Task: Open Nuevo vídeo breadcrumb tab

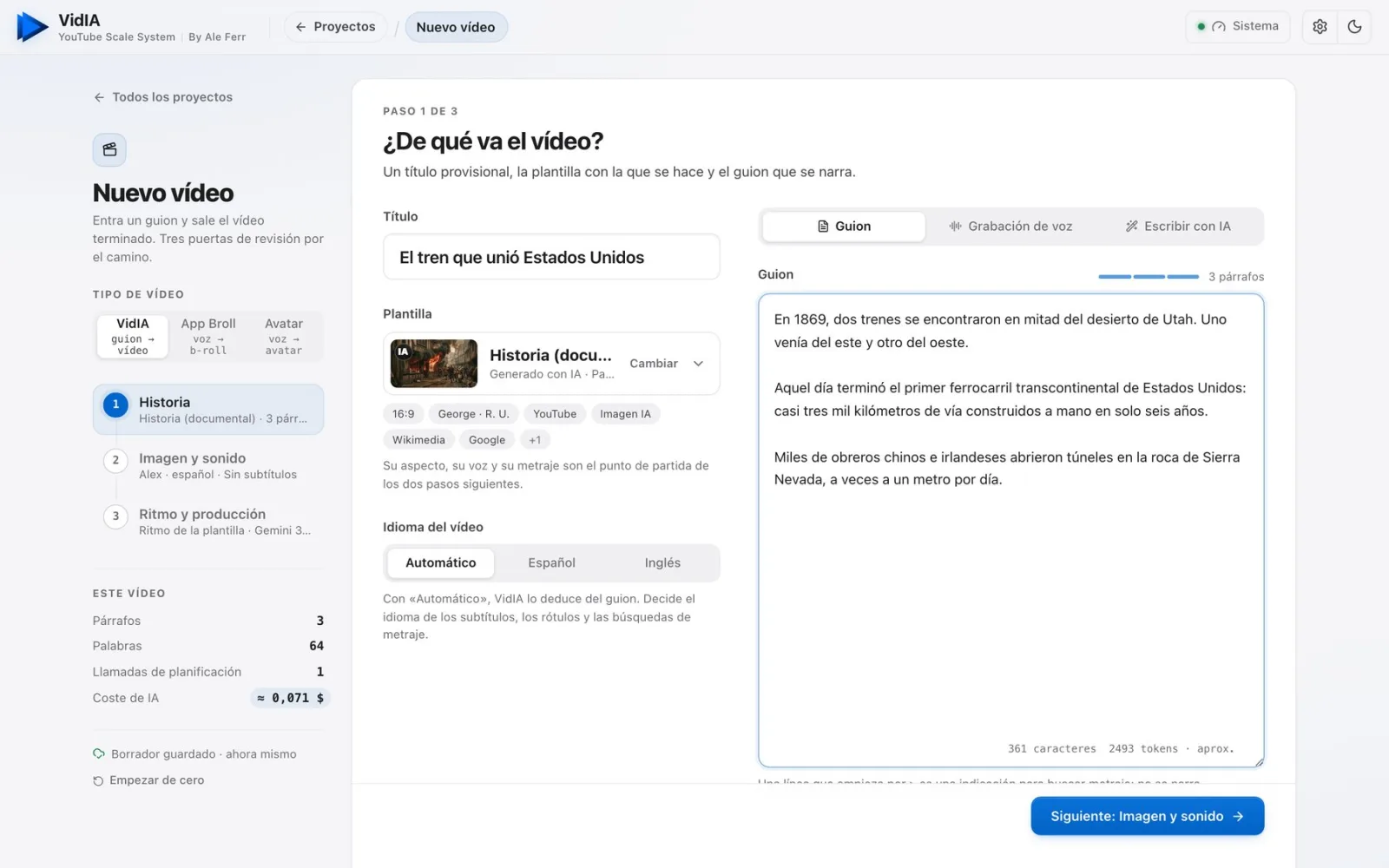Action: [456, 27]
